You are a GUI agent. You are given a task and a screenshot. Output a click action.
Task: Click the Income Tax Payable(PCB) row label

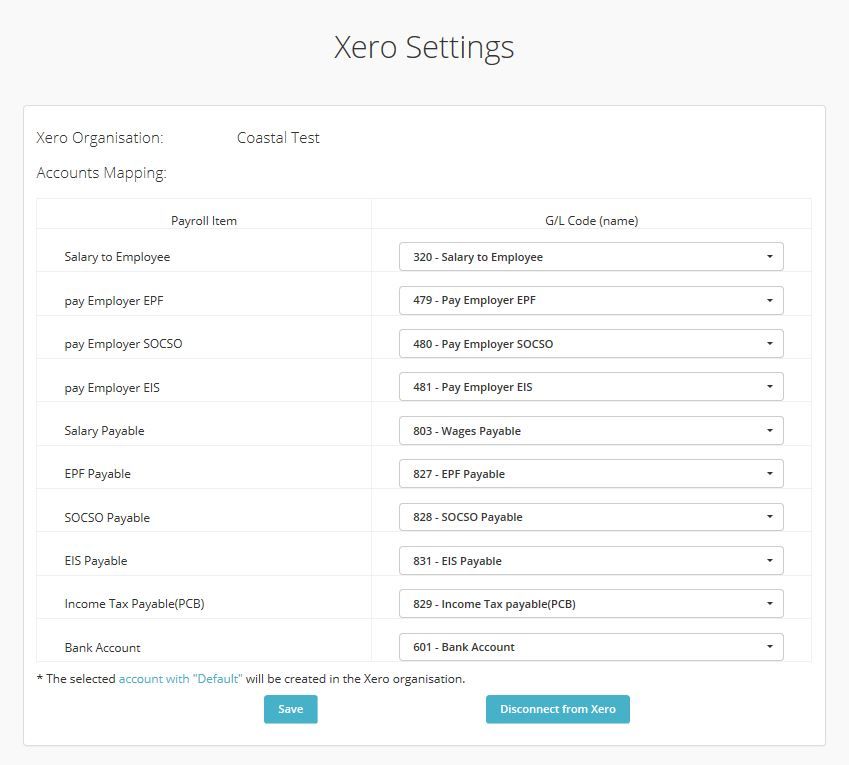tap(134, 604)
